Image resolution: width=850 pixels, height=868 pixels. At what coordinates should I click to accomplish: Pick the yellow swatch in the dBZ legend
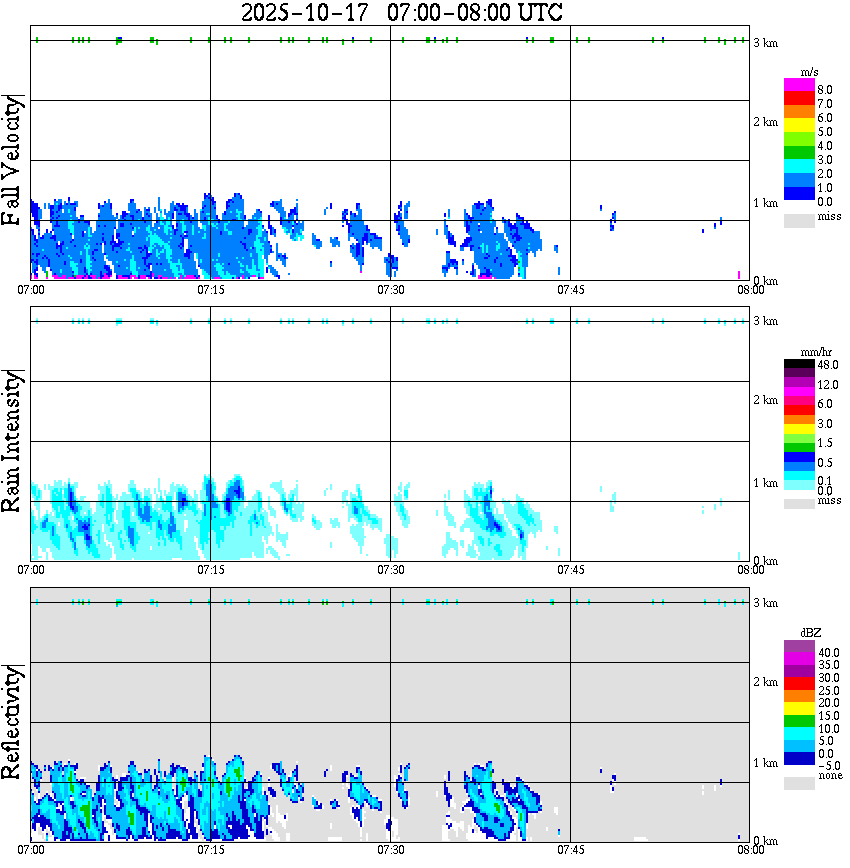click(x=799, y=709)
